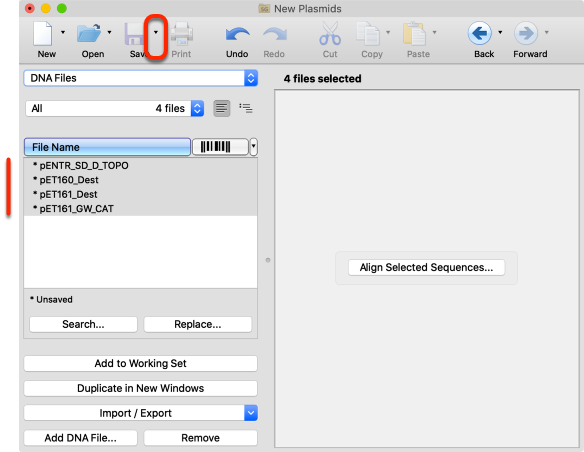Click the Back navigation arrow icon
This screenshot has height=452, width=584.
(x=480, y=33)
